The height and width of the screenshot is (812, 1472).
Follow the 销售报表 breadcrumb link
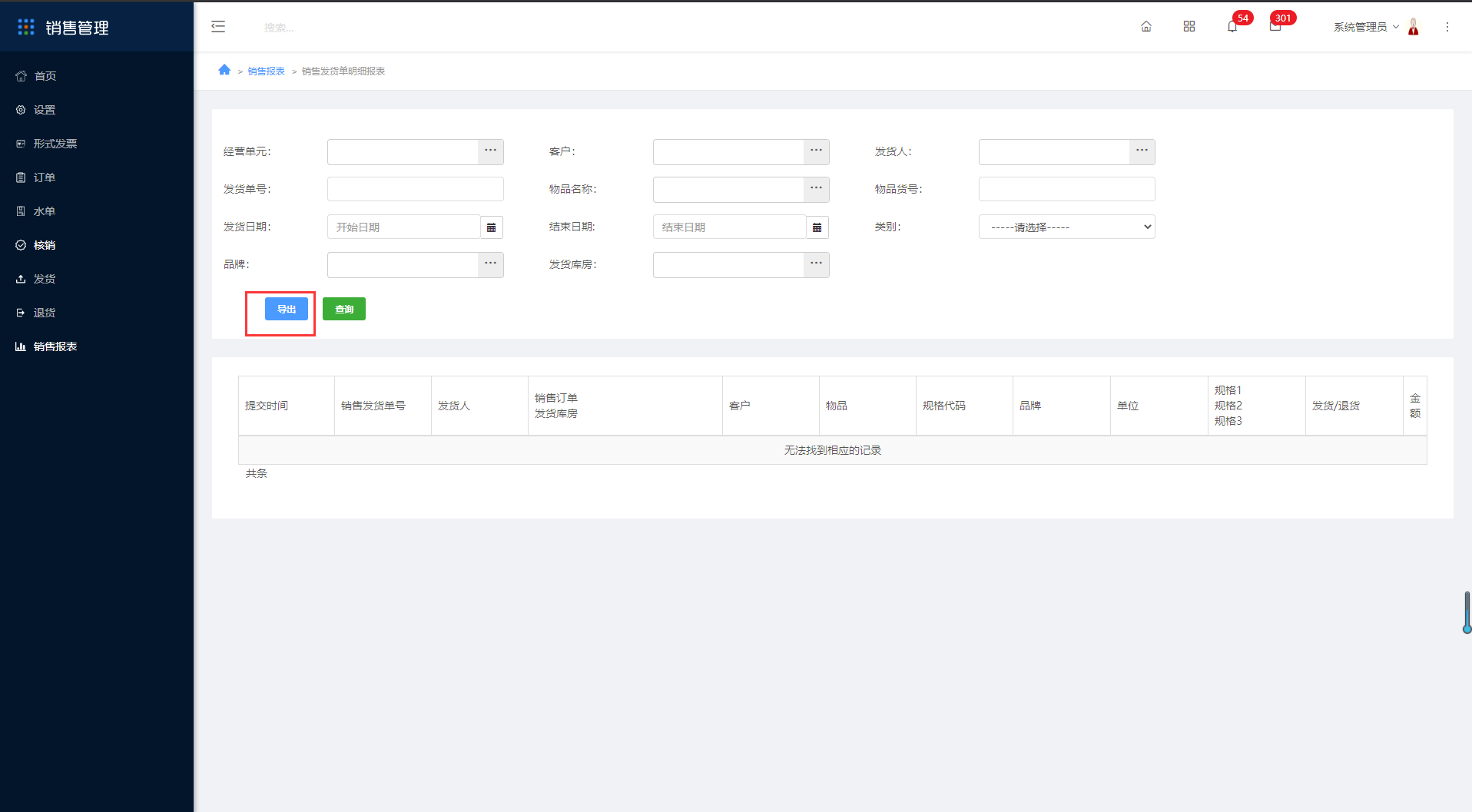coord(266,71)
